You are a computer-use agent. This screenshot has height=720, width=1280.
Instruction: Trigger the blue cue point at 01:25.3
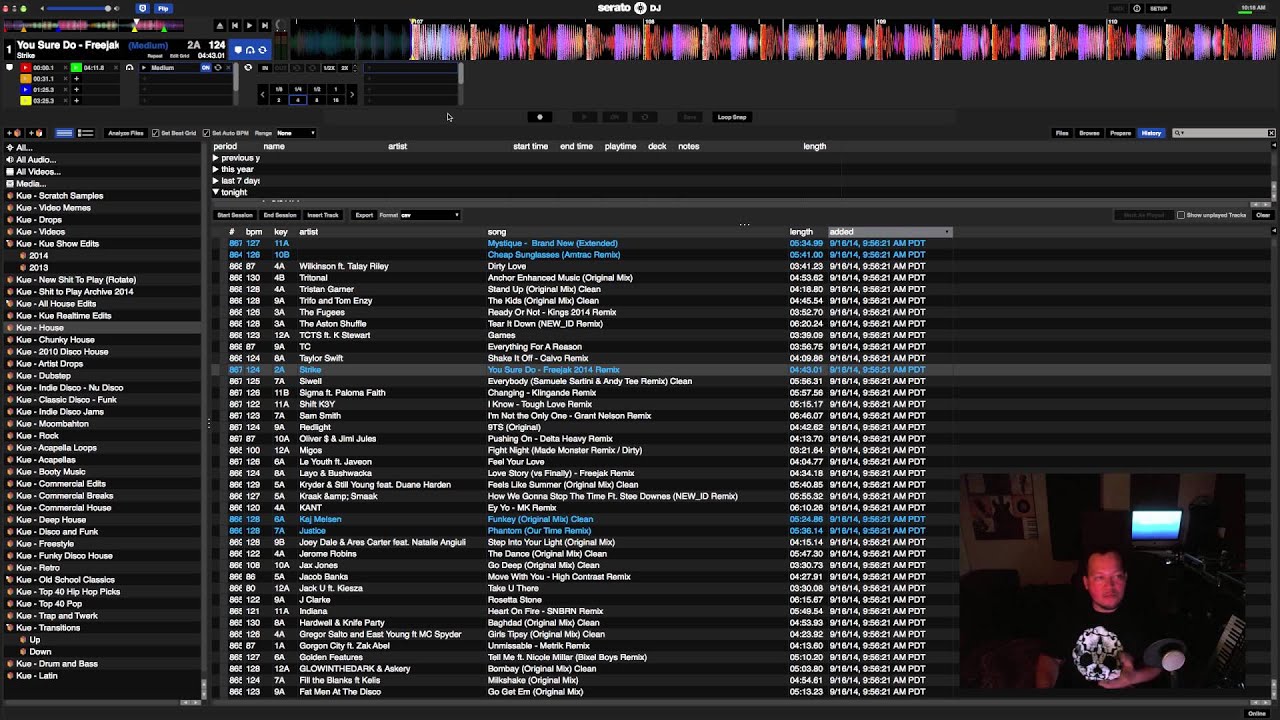point(26,90)
